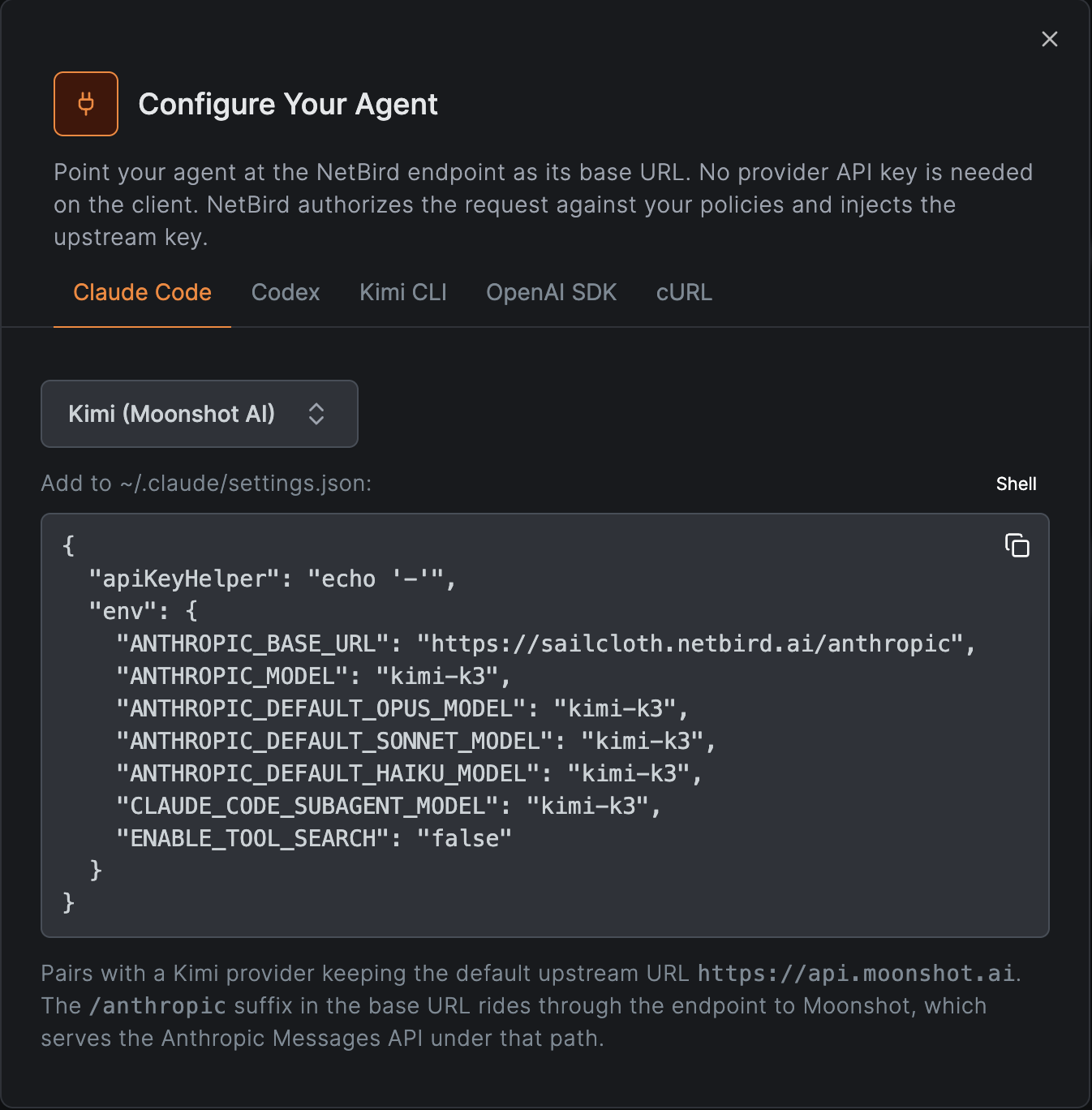Click the orange plug icon
Viewport: 1092px width, 1110px height.
pos(86,104)
